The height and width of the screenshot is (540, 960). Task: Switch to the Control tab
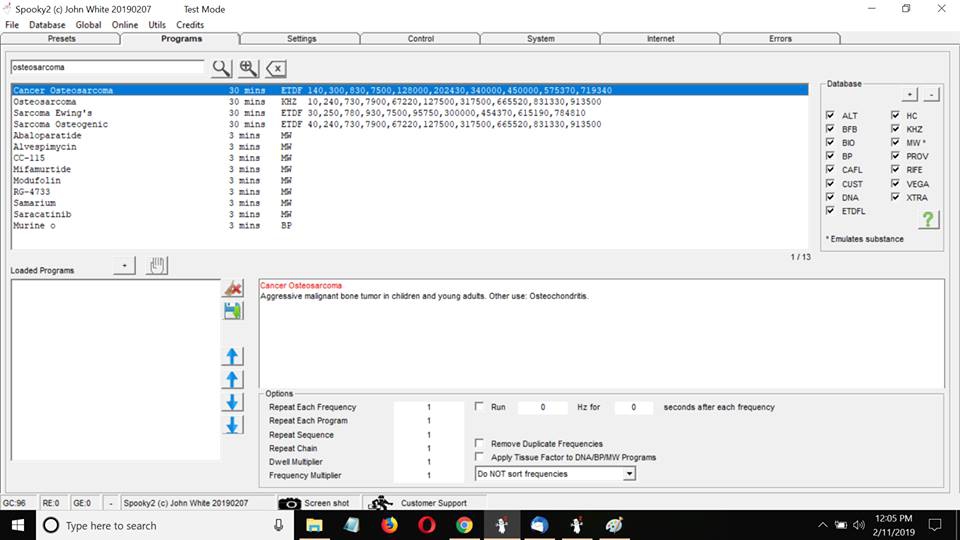[421, 39]
